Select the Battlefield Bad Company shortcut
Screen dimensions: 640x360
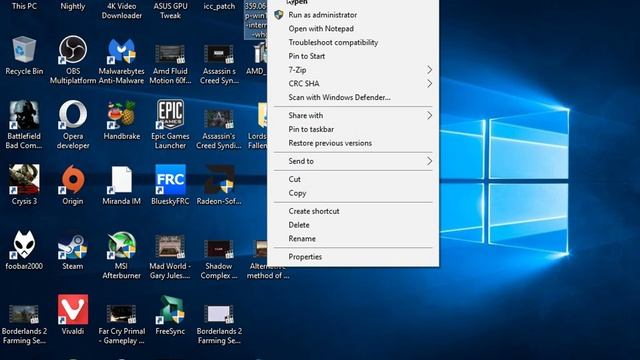click(24, 114)
